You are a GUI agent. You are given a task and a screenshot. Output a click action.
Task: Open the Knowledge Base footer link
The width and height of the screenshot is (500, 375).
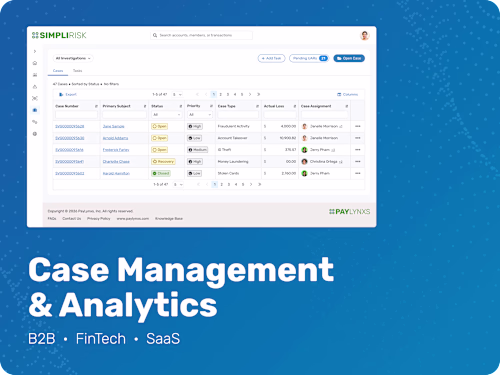coord(169,219)
